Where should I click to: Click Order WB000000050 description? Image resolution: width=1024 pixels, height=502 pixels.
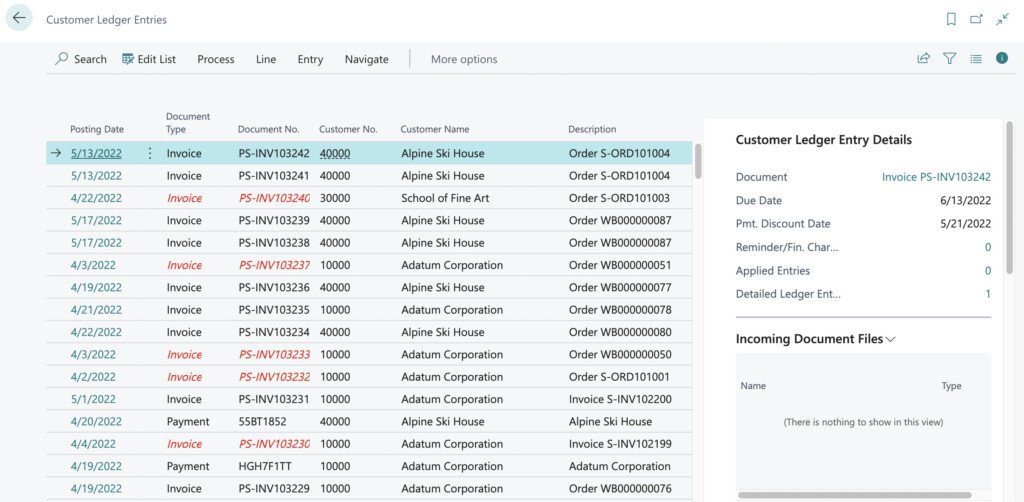pyautogui.click(x=620, y=354)
